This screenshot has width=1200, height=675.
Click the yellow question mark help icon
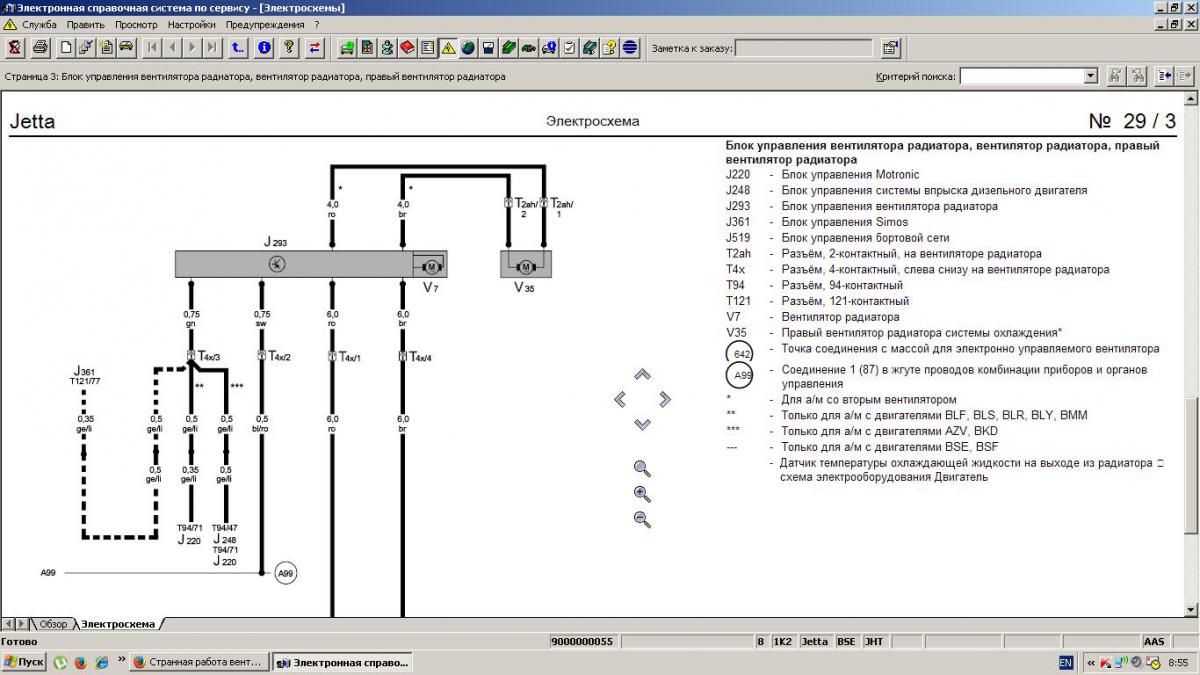click(x=289, y=47)
